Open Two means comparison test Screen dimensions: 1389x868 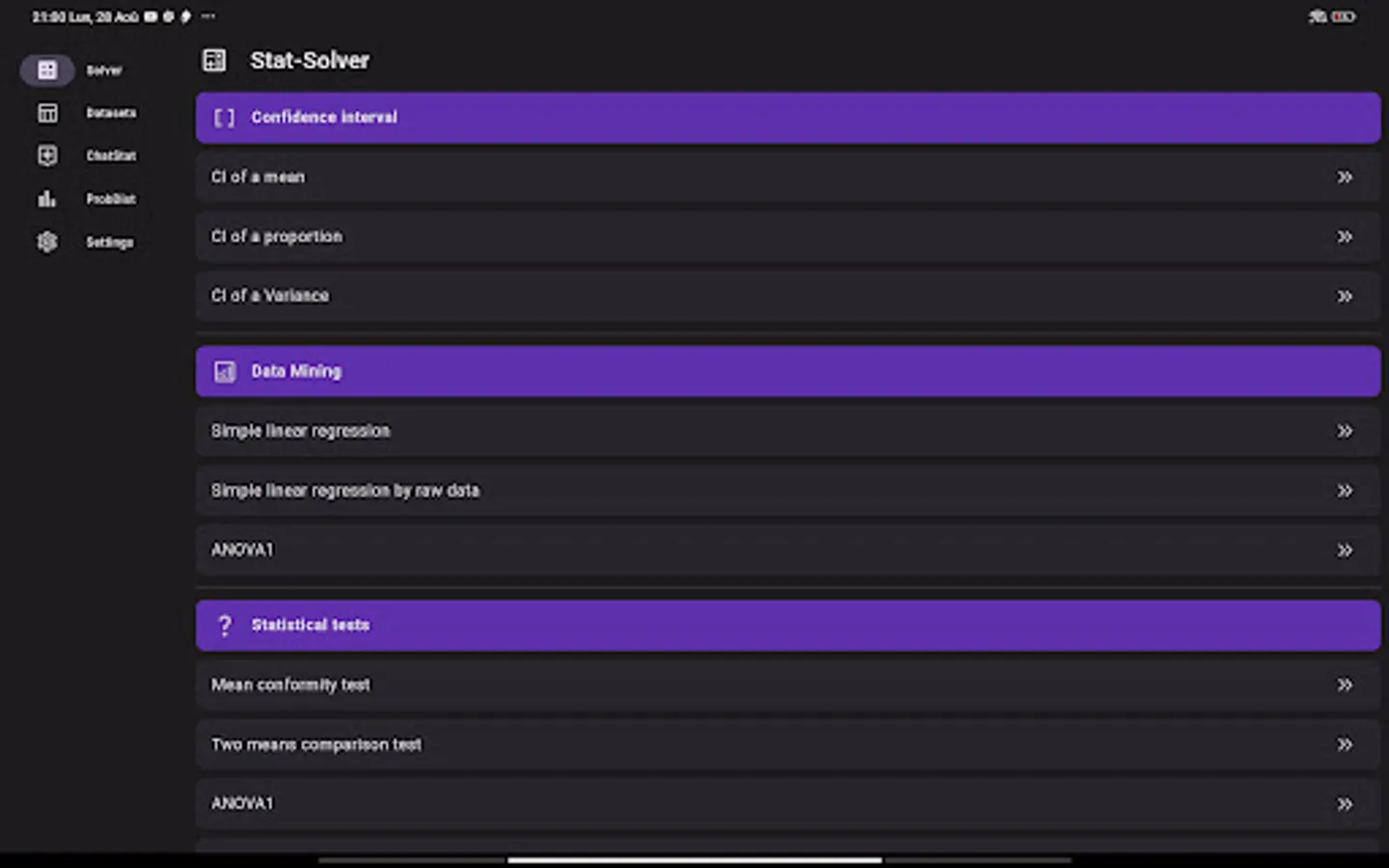coord(316,745)
